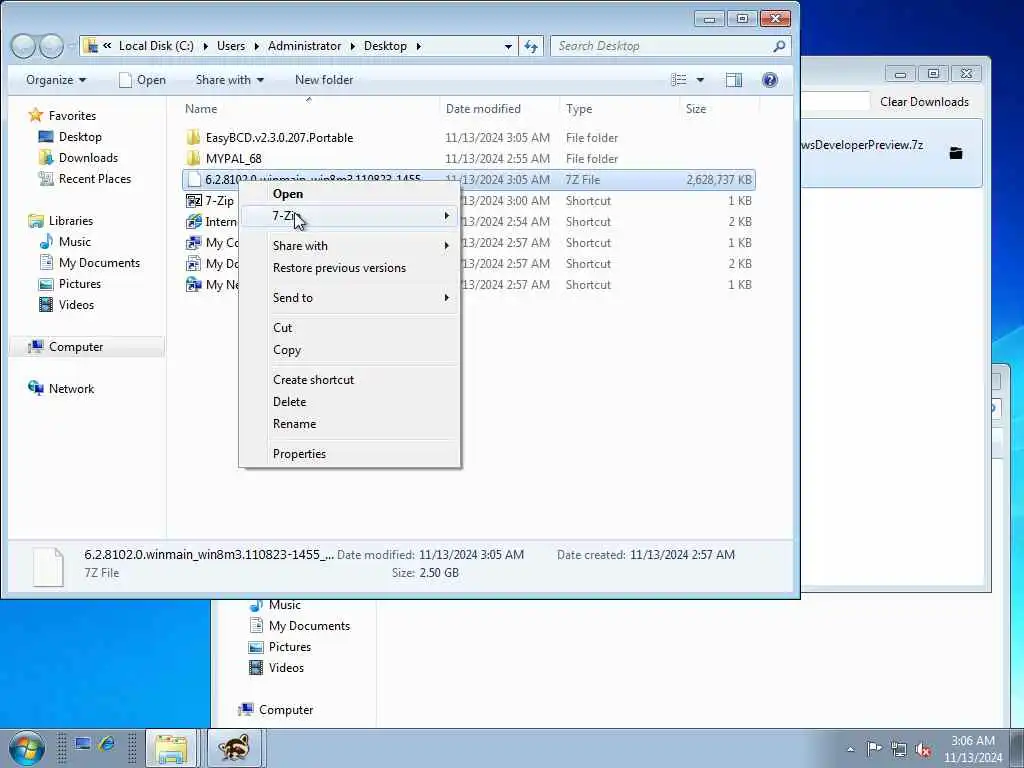Viewport: 1024px width, 768px height.
Task: Launch Internet Explorer from quick launch
Action: tap(106, 744)
